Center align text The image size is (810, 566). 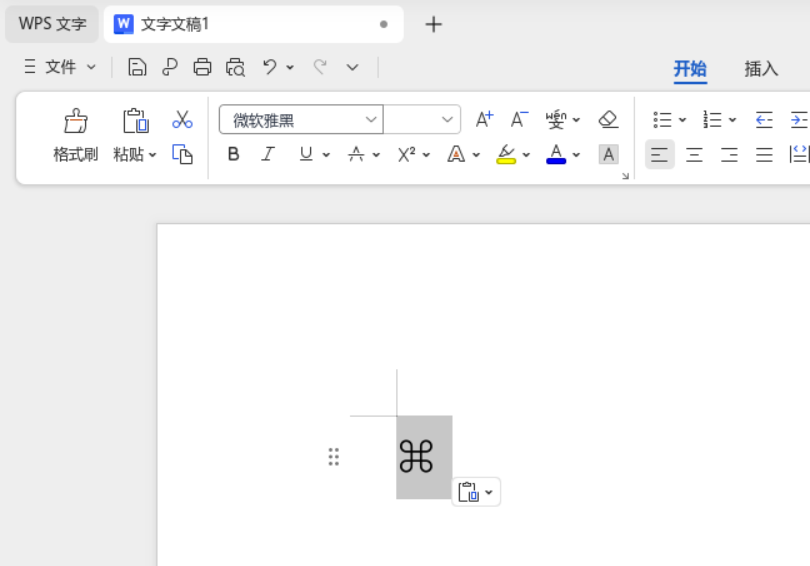(694, 154)
